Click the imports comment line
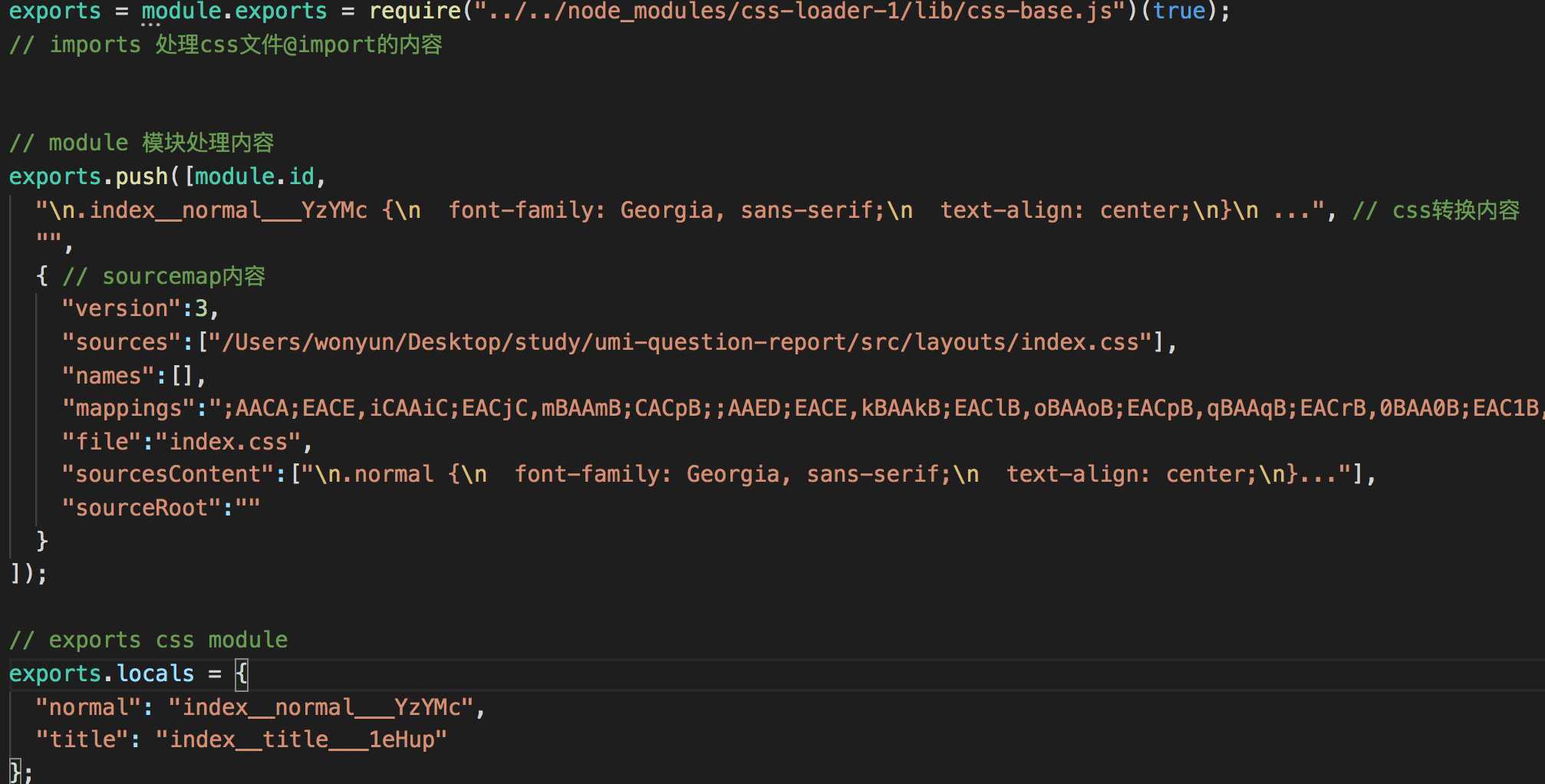This screenshot has height=784, width=1545. click(226, 44)
